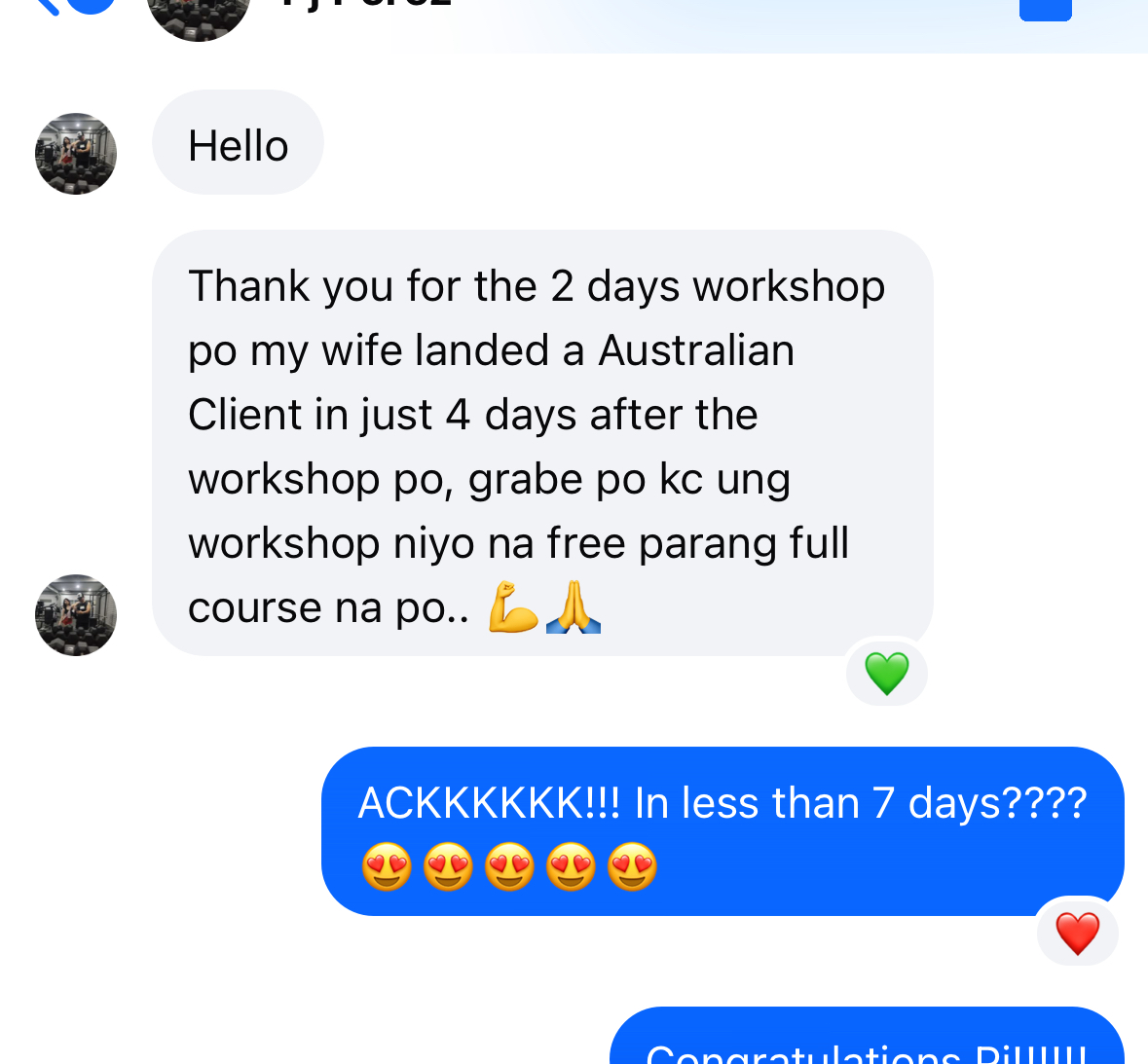1148x1064 pixels.
Task: Select the 'ACKKKKKK!!! In less than 7 days' bubble
Action: [x=722, y=830]
